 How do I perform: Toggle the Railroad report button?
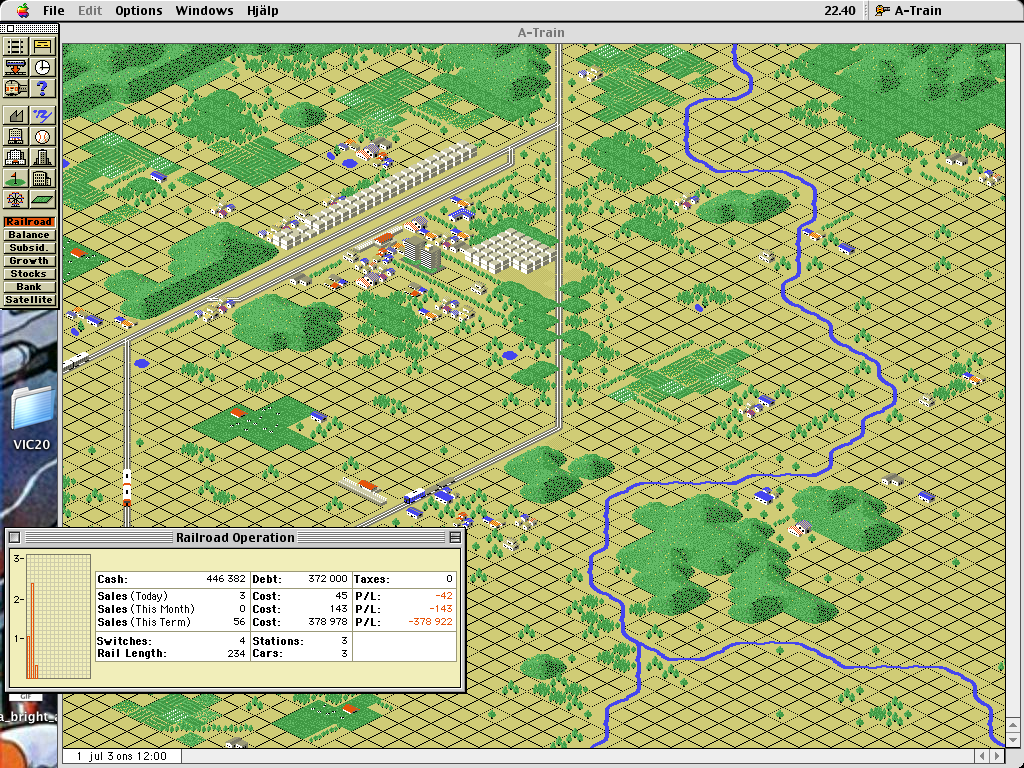[x=29, y=222]
